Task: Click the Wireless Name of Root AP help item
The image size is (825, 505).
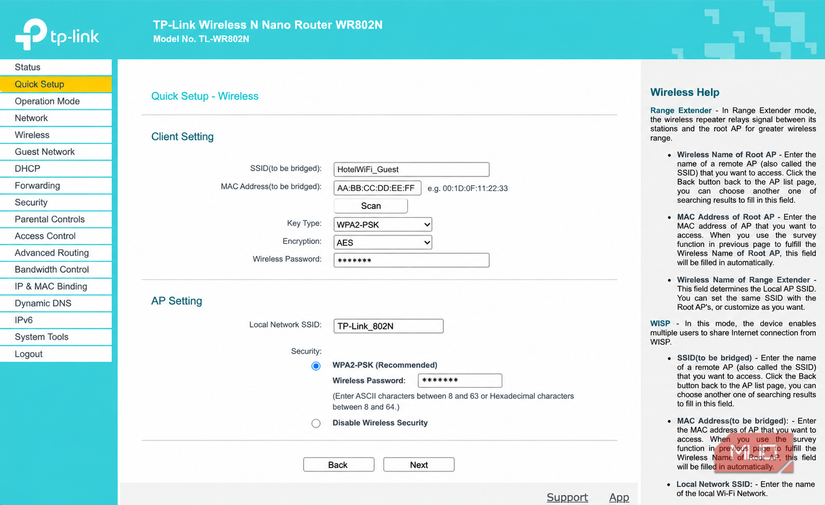Action: point(727,155)
